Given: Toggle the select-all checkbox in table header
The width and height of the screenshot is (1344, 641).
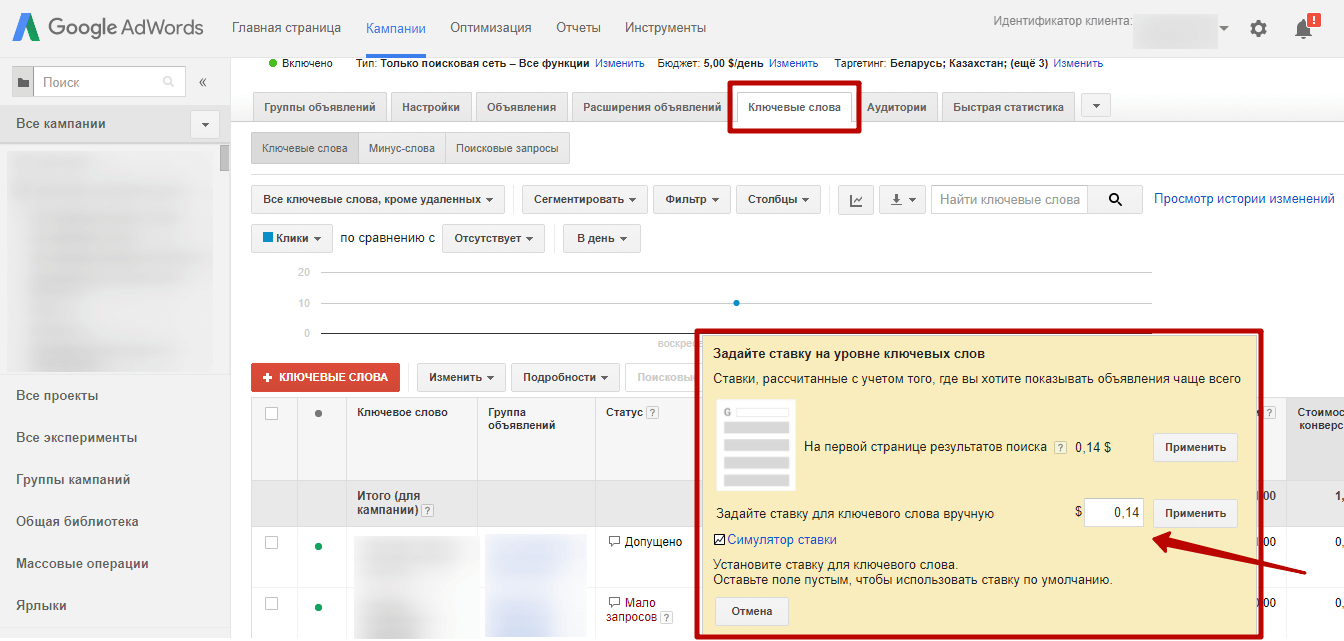Looking at the screenshot, I should tap(271, 413).
